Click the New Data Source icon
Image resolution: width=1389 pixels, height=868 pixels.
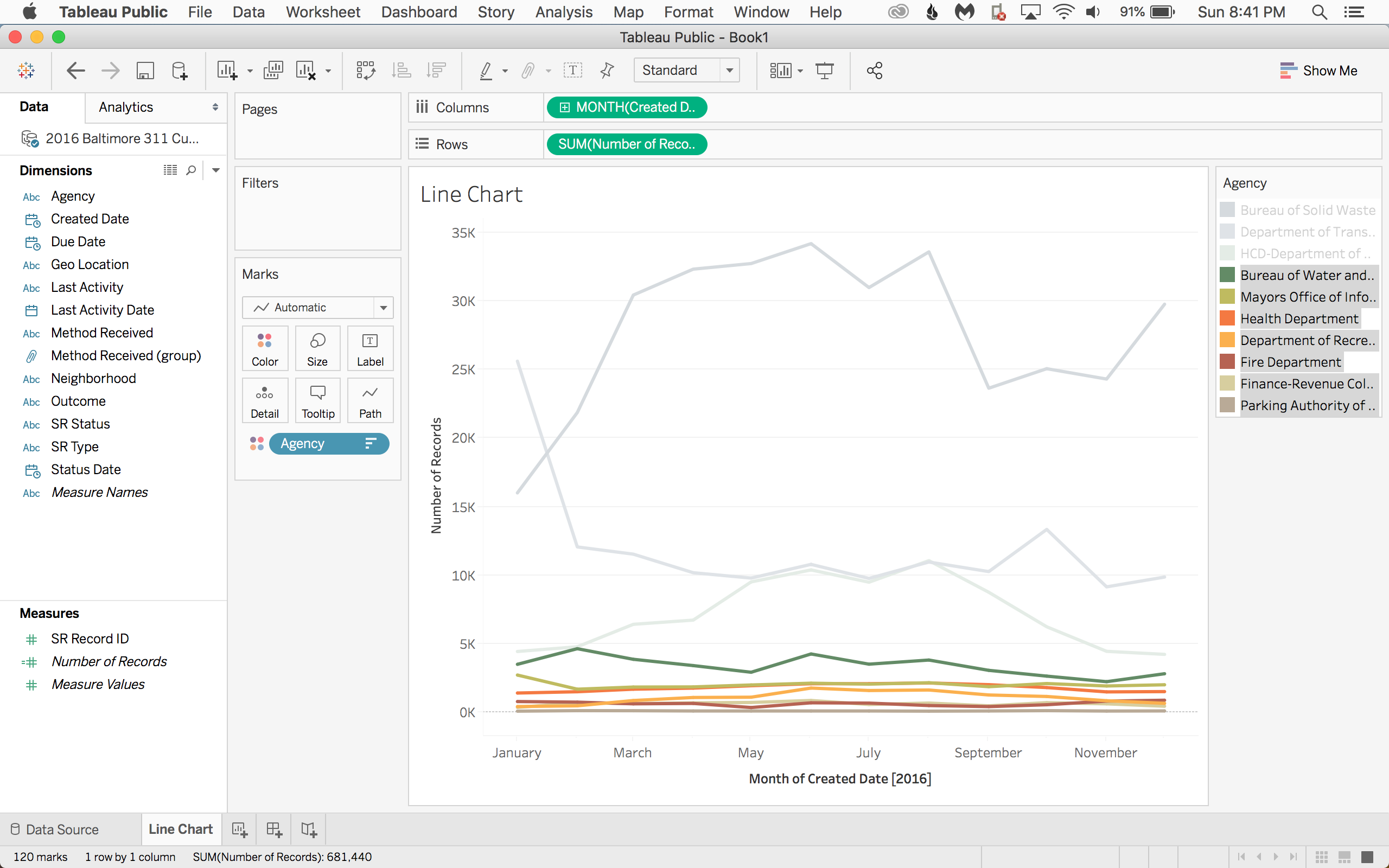tap(180, 71)
